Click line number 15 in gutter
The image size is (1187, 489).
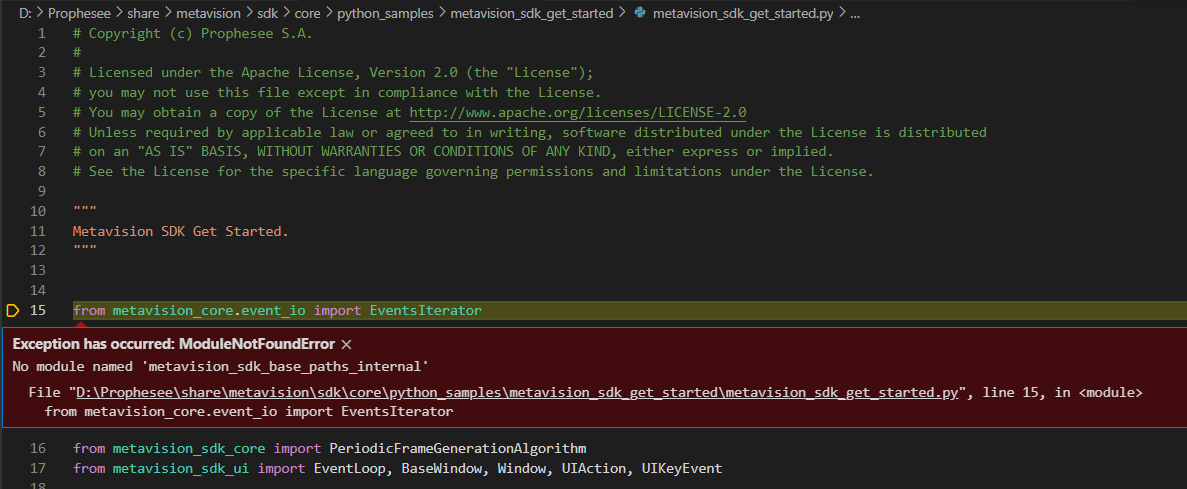(x=38, y=310)
